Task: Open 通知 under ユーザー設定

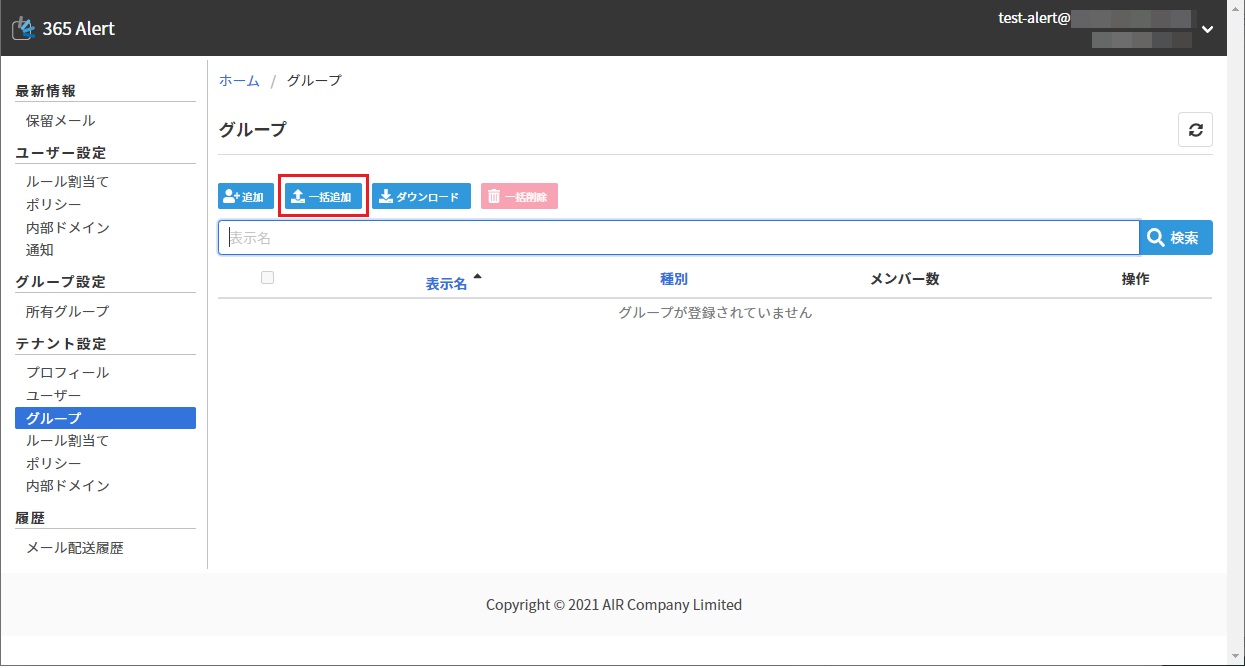Action: point(40,250)
